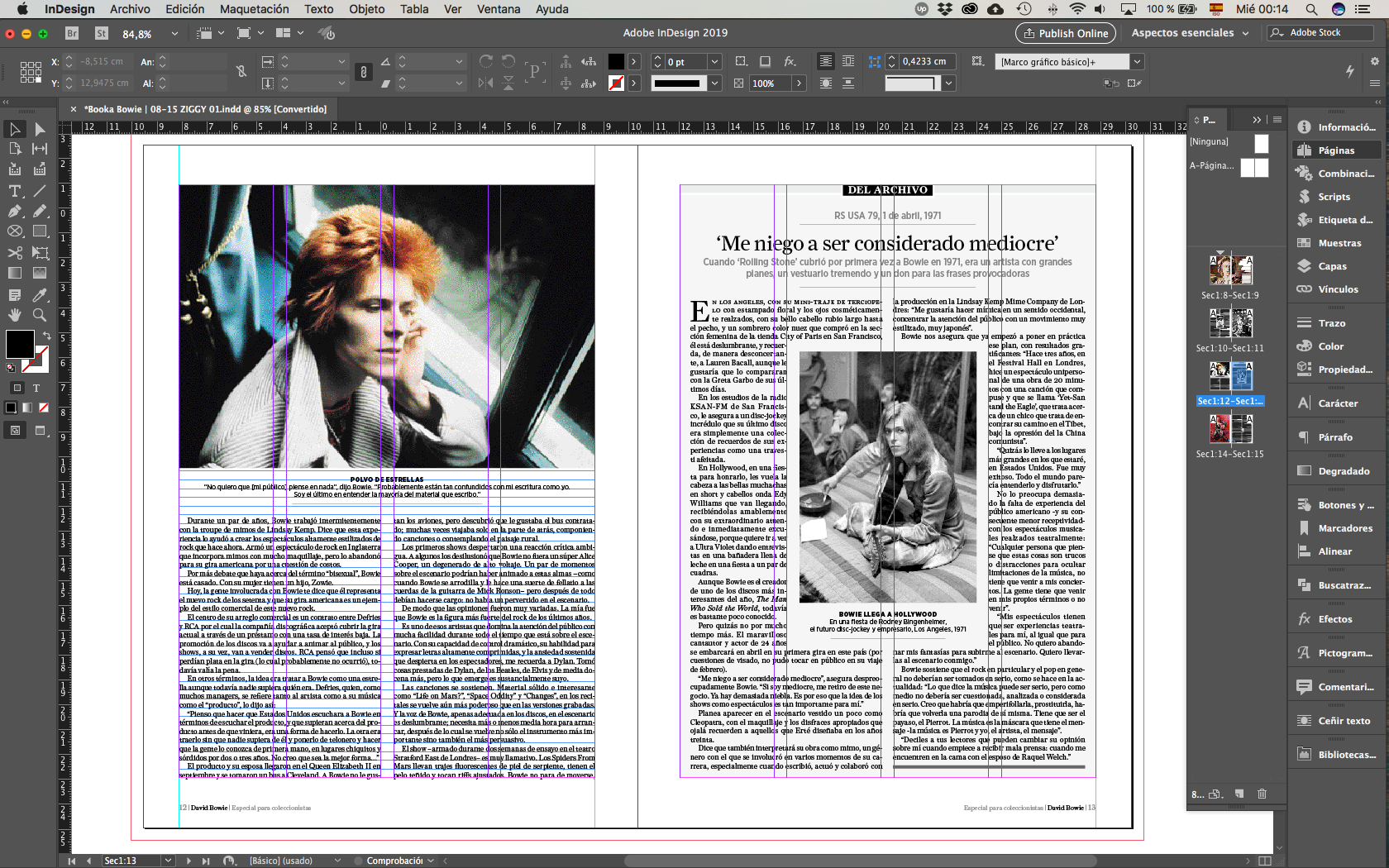
Task: Open the Archivo menu
Action: coord(130,9)
